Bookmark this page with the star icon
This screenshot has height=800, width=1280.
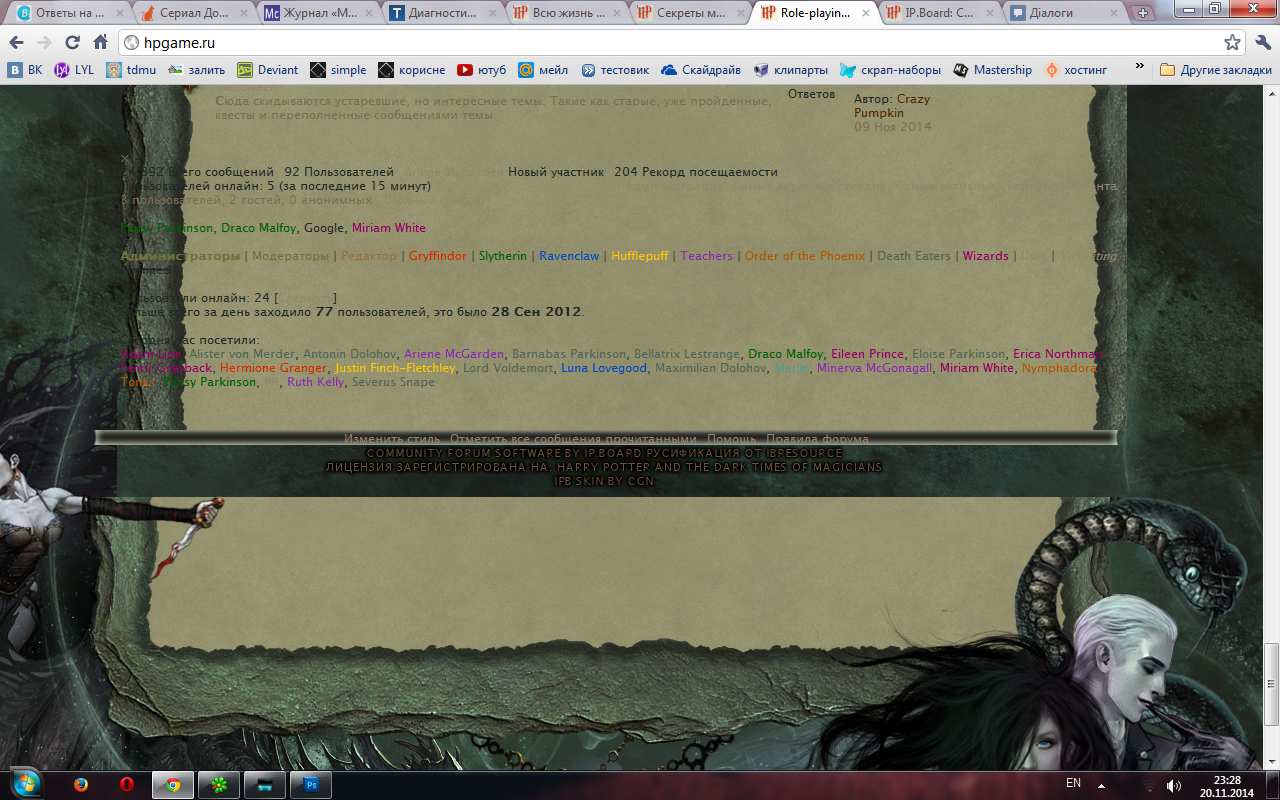[x=1232, y=43]
